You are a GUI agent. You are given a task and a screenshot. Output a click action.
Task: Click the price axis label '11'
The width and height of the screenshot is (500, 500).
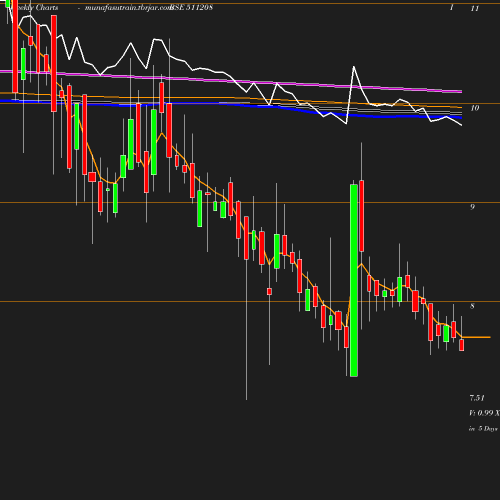pyautogui.click(x=475, y=8)
